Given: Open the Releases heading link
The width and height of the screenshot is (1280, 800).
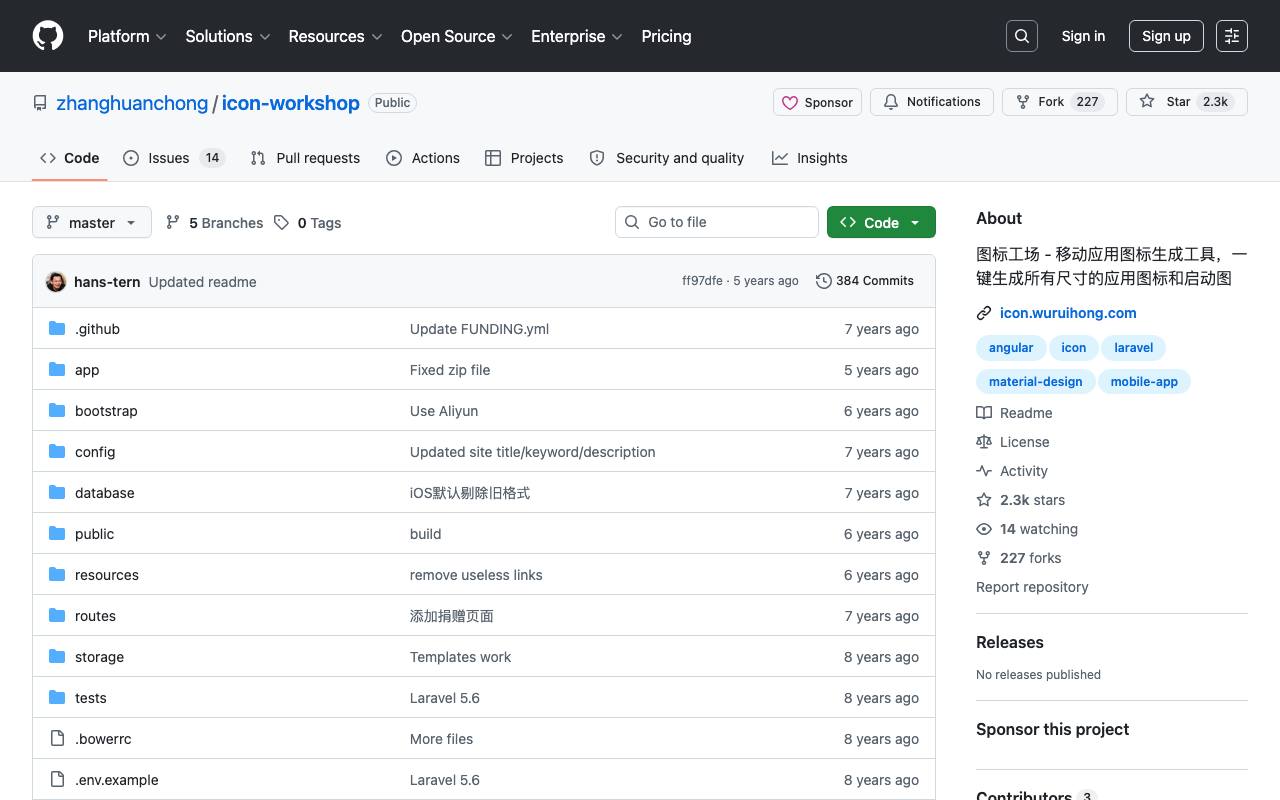Looking at the screenshot, I should (x=1009, y=642).
